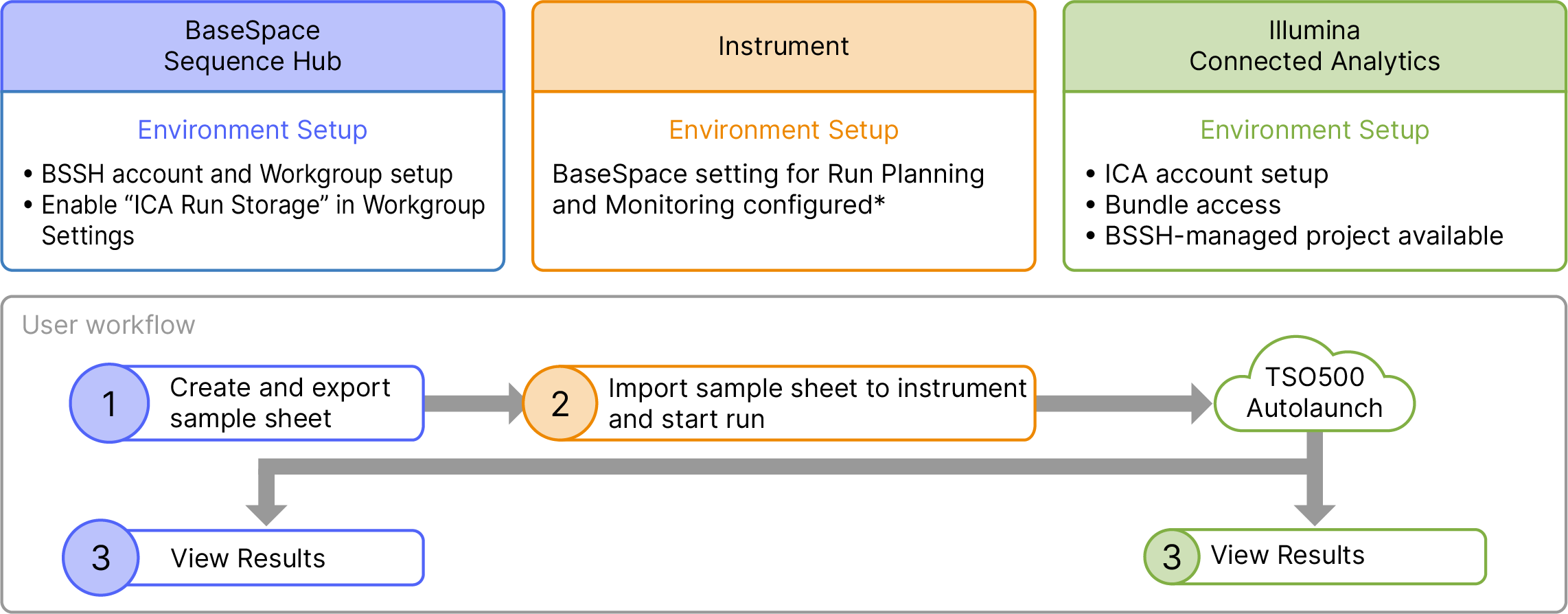Click the orange Environment Setup heading
1568x614 pixels.
[x=783, y=130]
